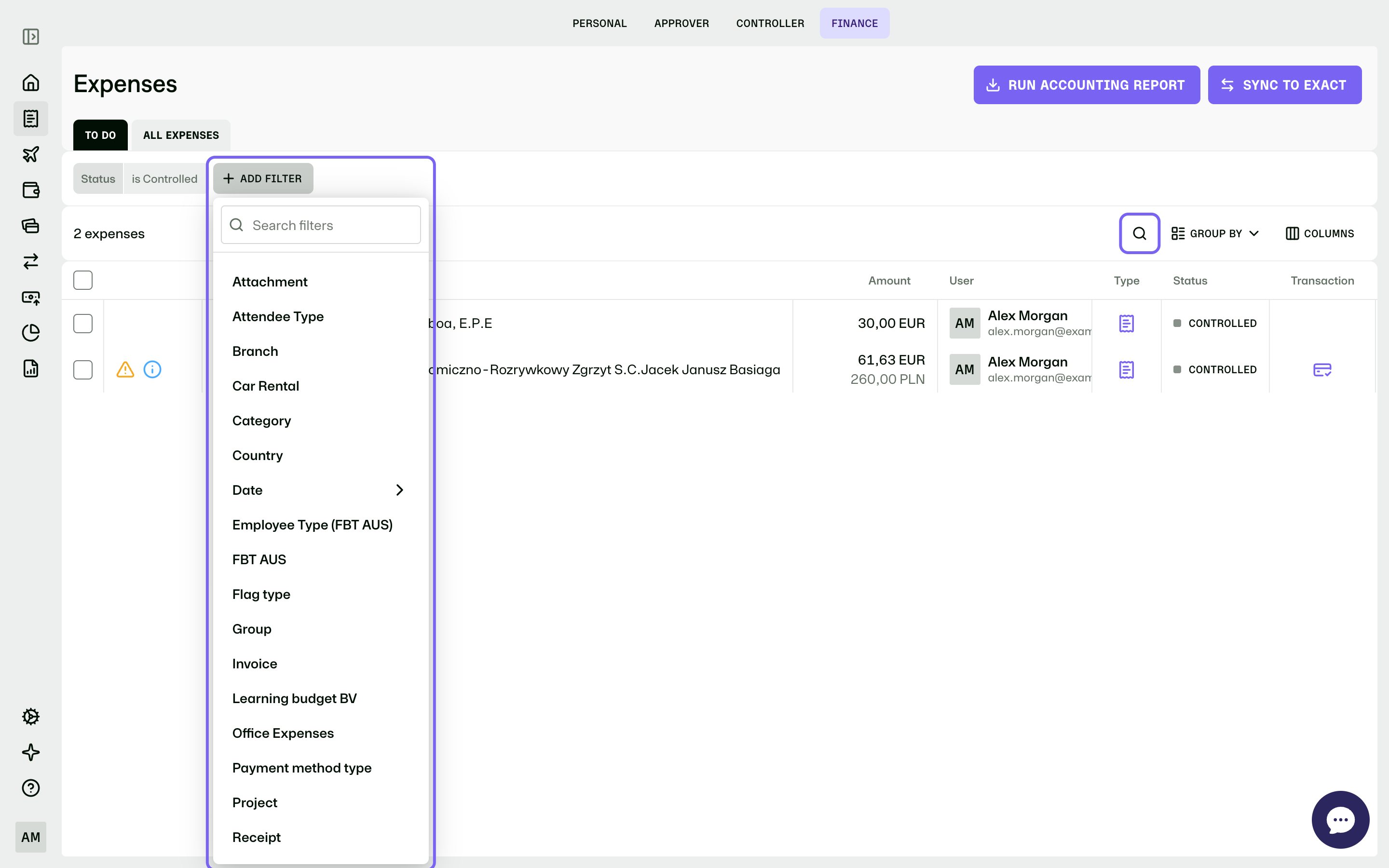
Task: Open the Help question mark icon
Action: [31, 787]
